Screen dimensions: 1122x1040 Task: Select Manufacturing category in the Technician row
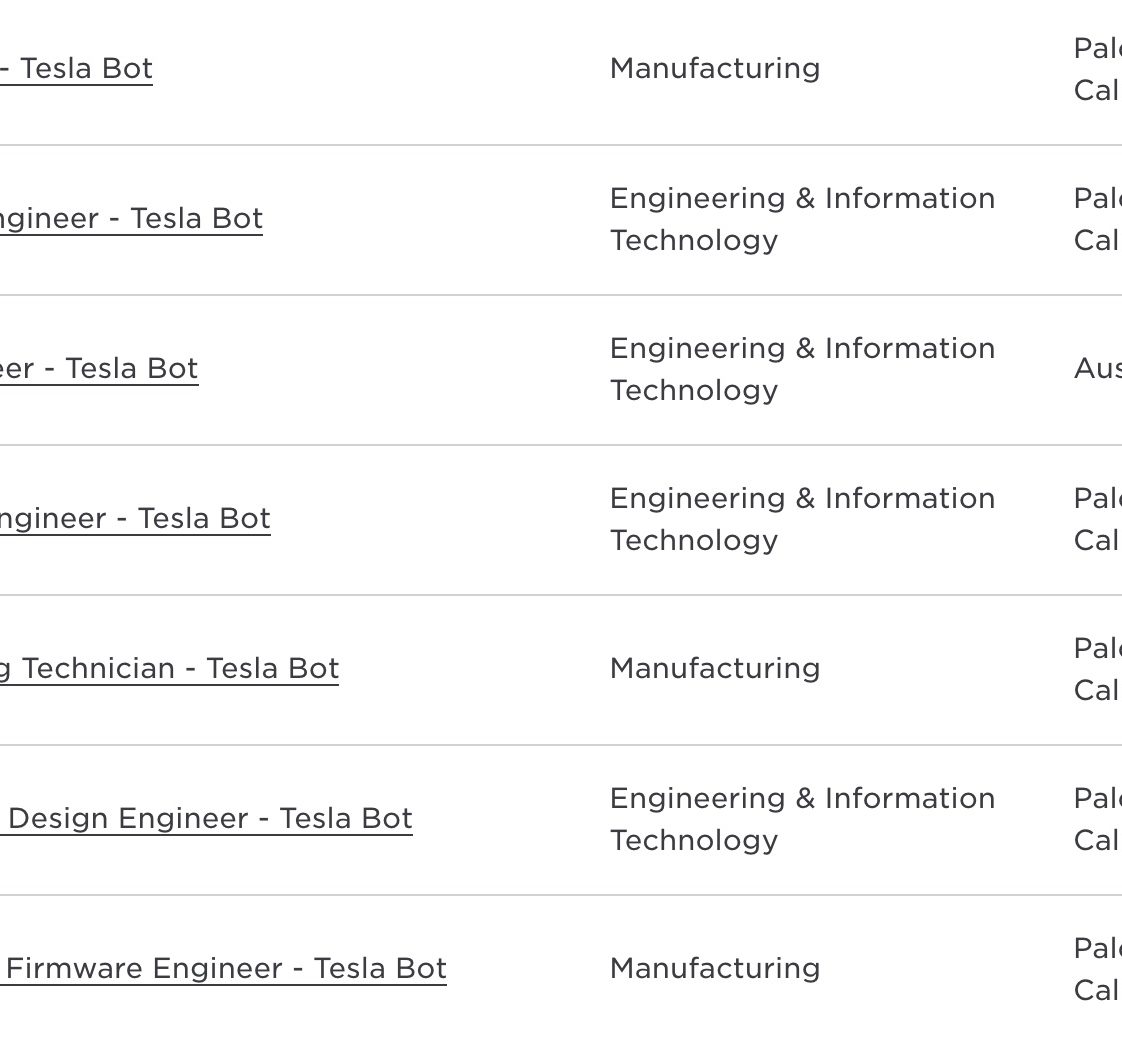click(715, 669)
